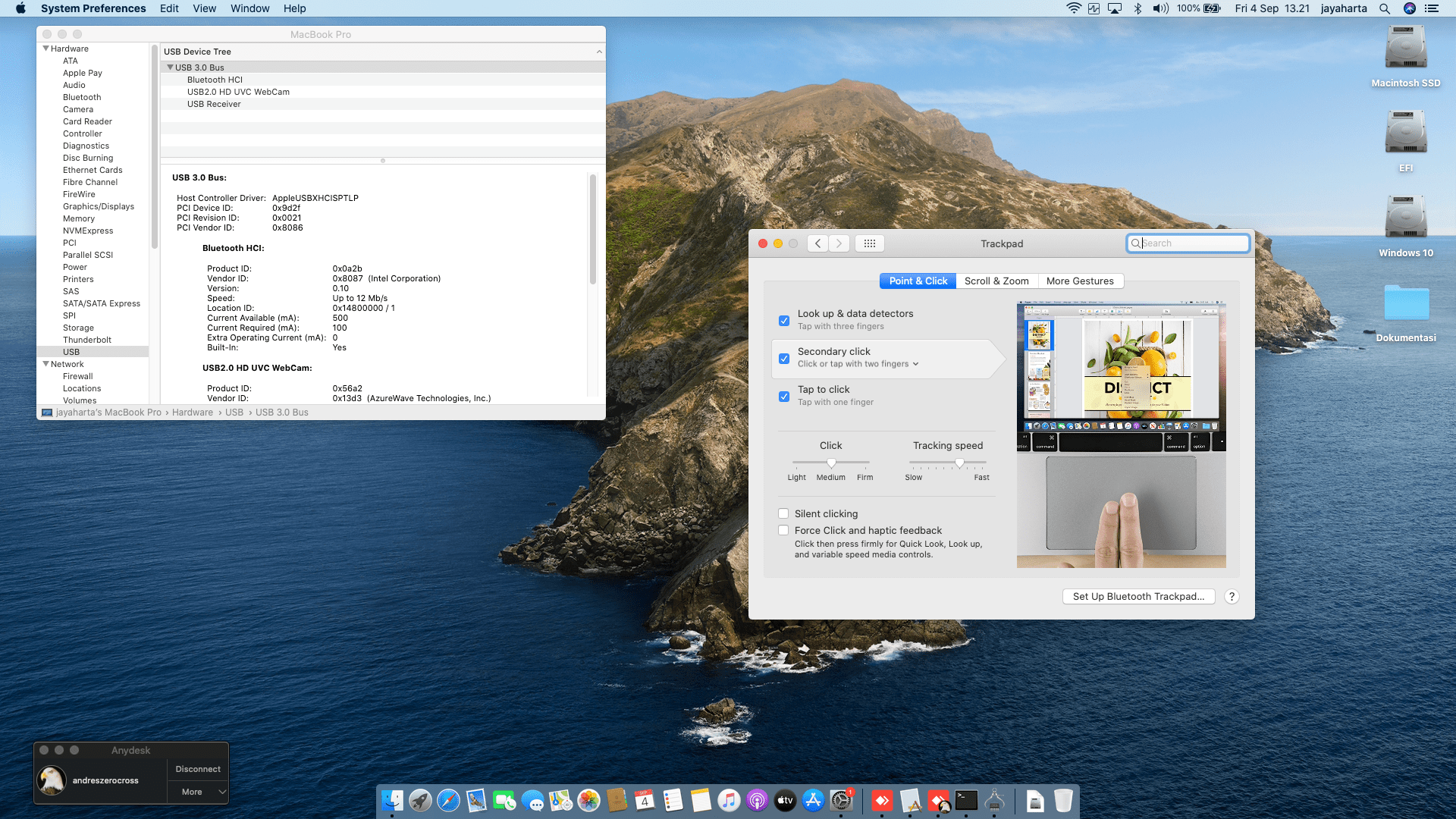This screenshot has height=819, width=1456.
Task: Collapse Network section in sidebar
Action: (46, 364)
